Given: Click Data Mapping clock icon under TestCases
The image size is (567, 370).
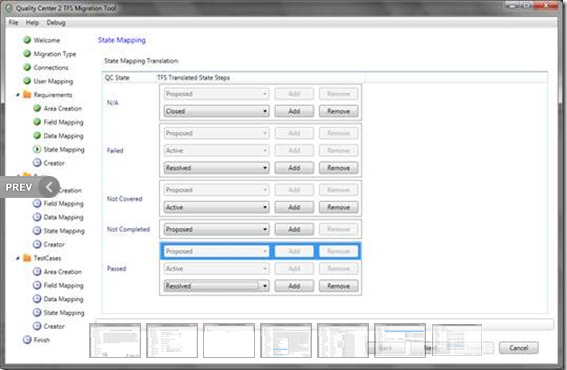Looking at the screenshot, I should pos(37,299).
